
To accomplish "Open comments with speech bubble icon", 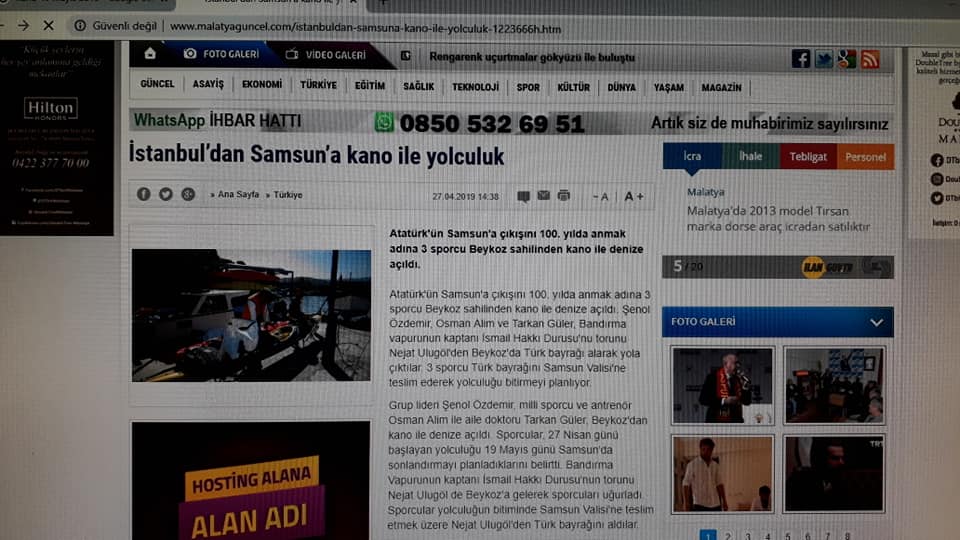I will (x=523, y=196).
